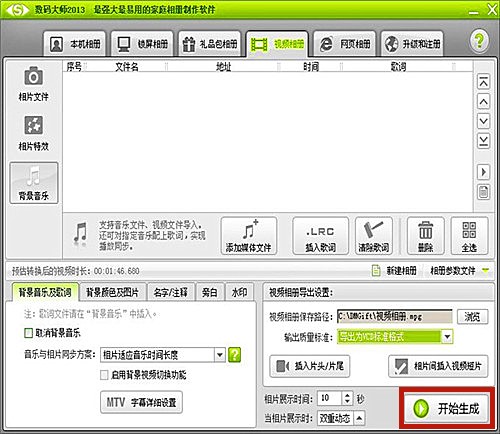
Task: Click the 清除歌词 brush button
Action: [x=374, y=236]
